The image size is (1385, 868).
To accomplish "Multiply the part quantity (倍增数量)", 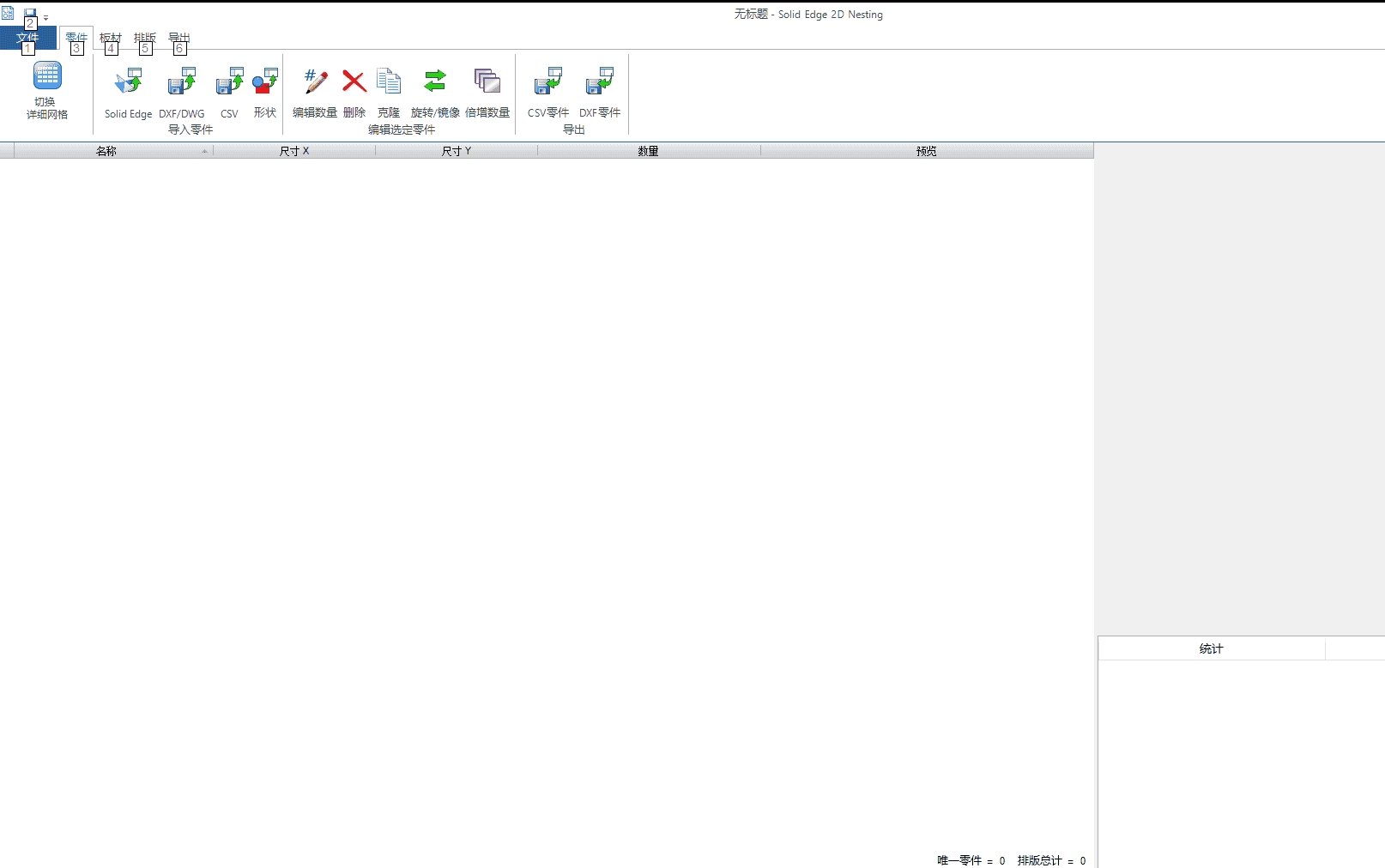I will (x=487, y=93).
